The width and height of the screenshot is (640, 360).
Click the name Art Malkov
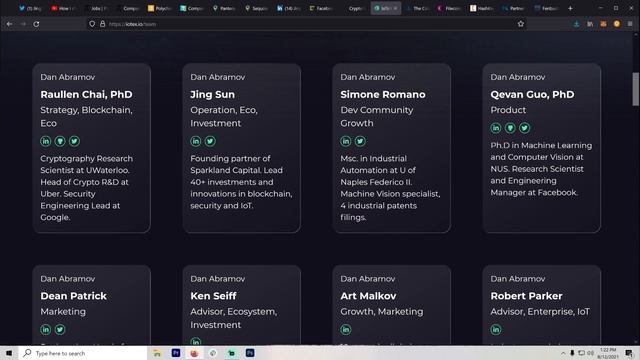point(368,296)
